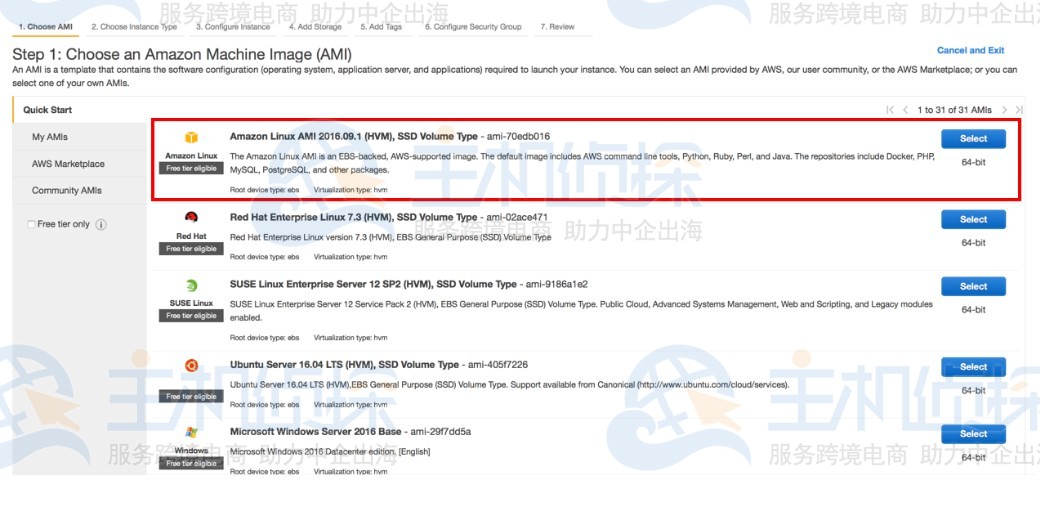Click the Windows flag icon
The height and width of the screenshot is (529, 1040).
click(191, 433)
